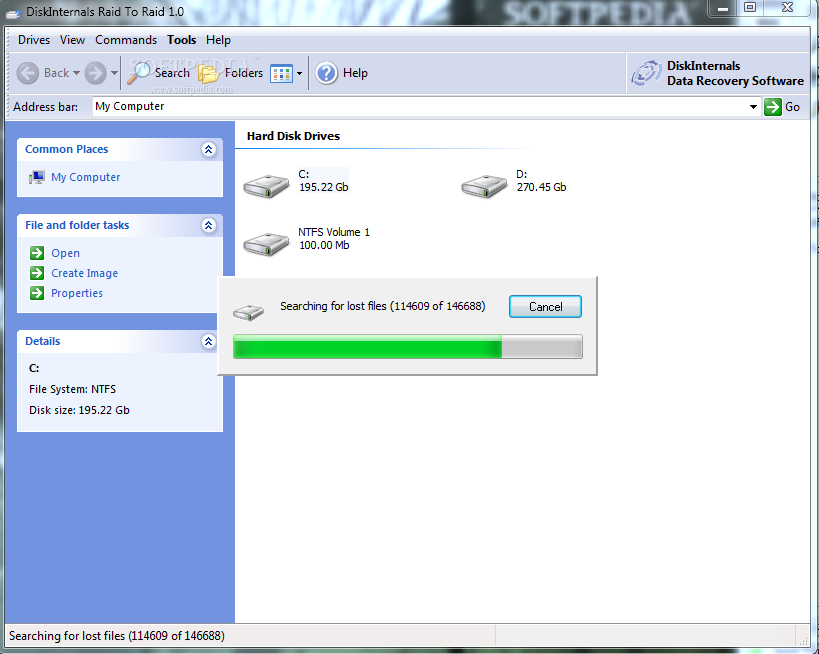Click the green arrow beside Properties
Image resolution: width=819 pixels, height=654 pixels.
coord(37,293)
